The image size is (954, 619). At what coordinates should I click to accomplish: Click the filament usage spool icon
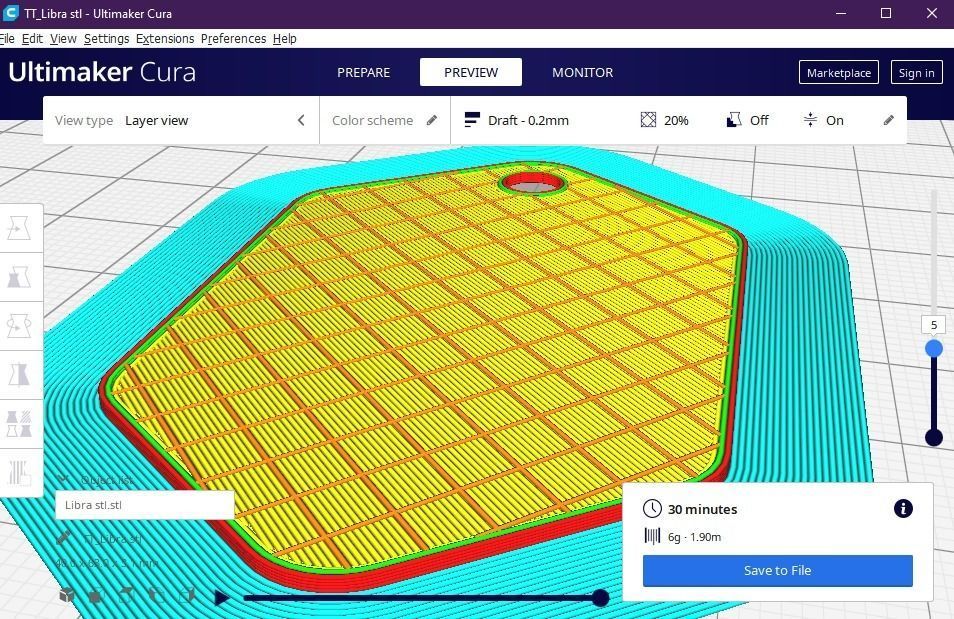pyautogui.click(x=652, y=536)
